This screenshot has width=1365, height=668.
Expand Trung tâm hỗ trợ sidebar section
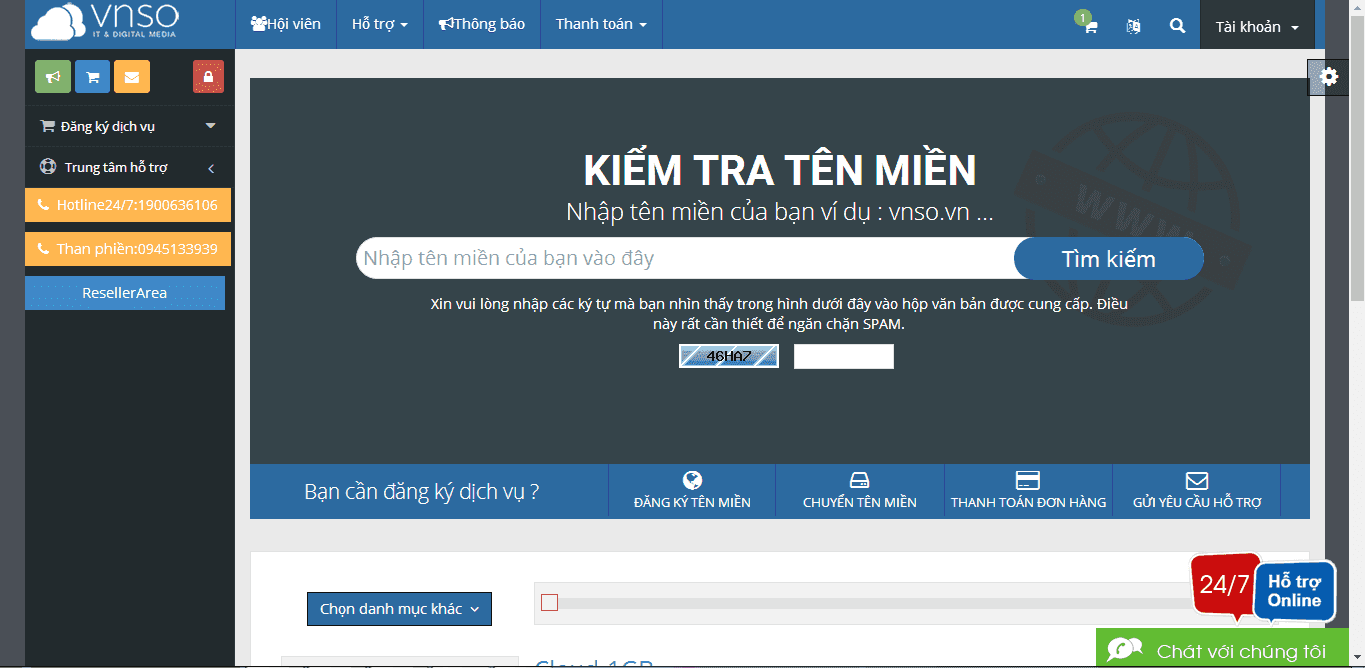click(x=128, y=167)
